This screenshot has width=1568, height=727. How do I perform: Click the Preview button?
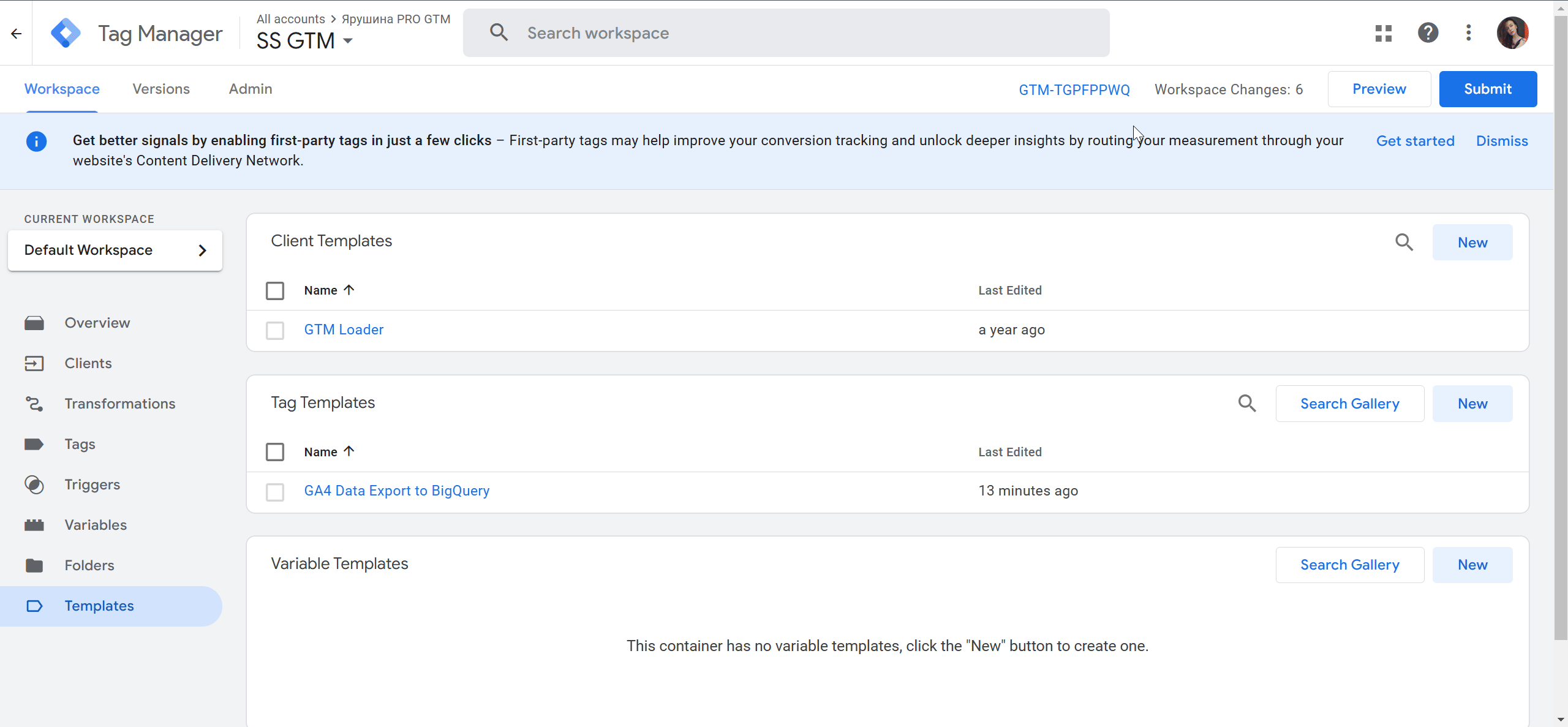1379,89
